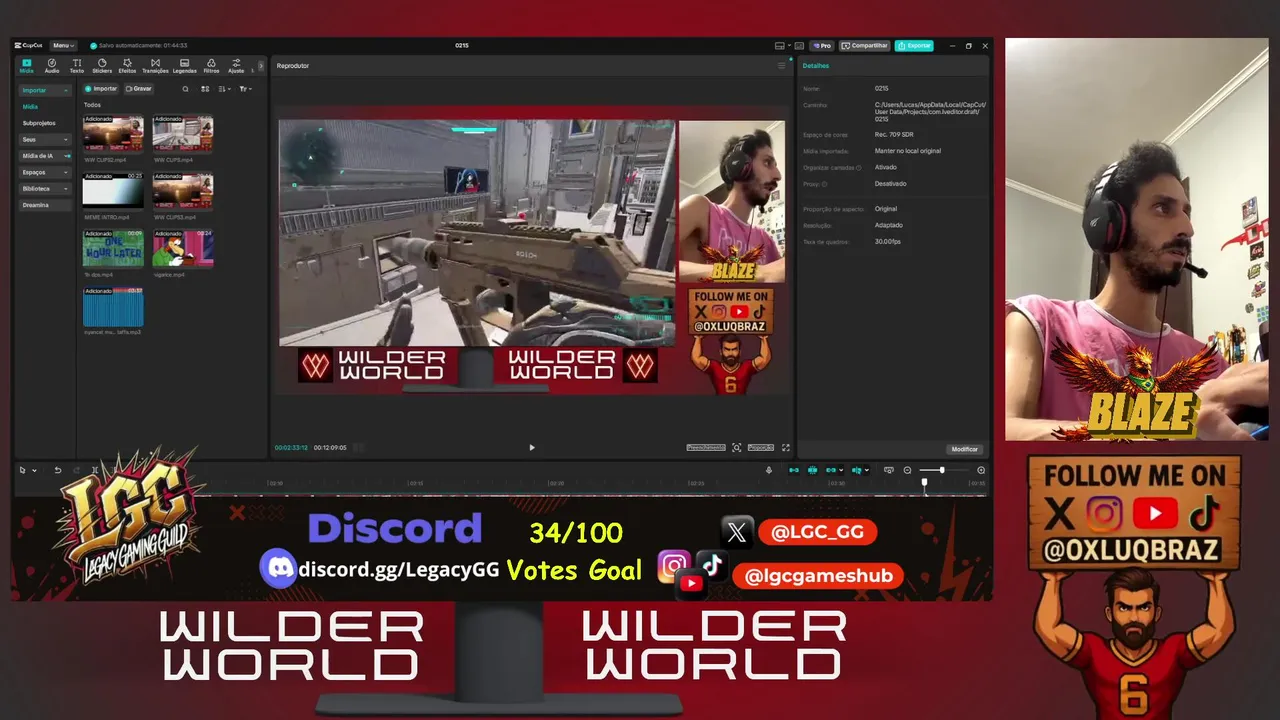Open the Áudio tab

(x=52, y=66)
